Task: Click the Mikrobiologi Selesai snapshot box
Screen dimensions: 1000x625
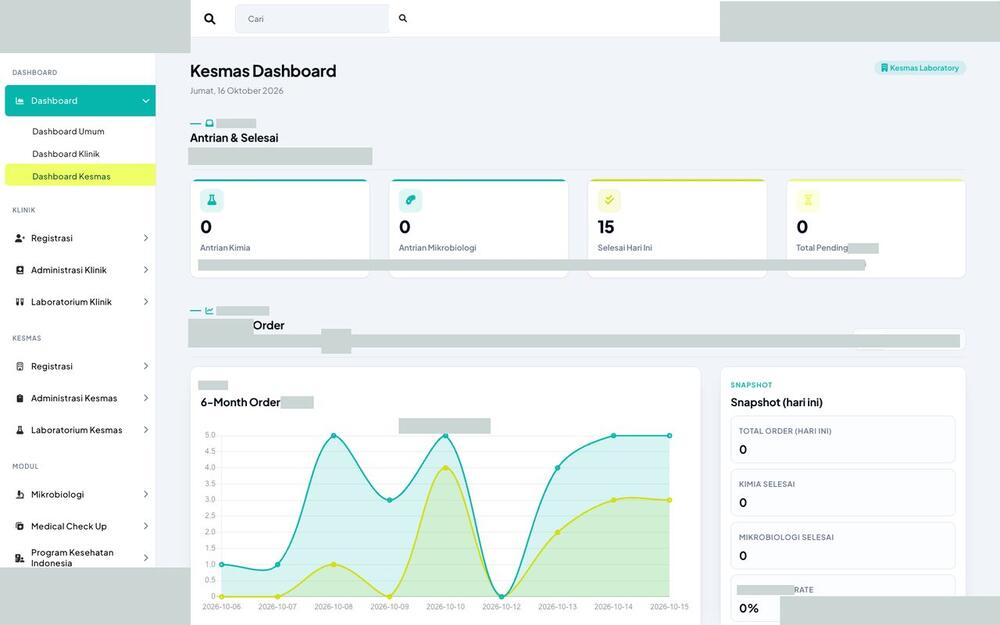Action: [x=842, y=545]
